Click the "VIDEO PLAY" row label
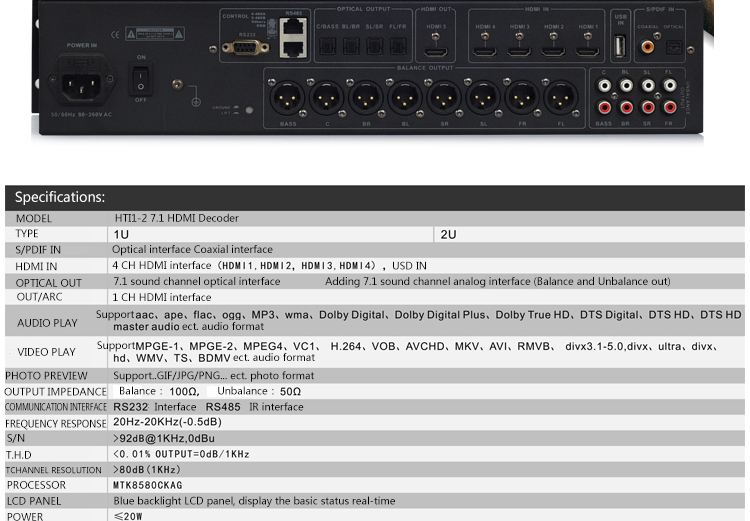The height and width of the screenshot is (521, 750). 46,352
